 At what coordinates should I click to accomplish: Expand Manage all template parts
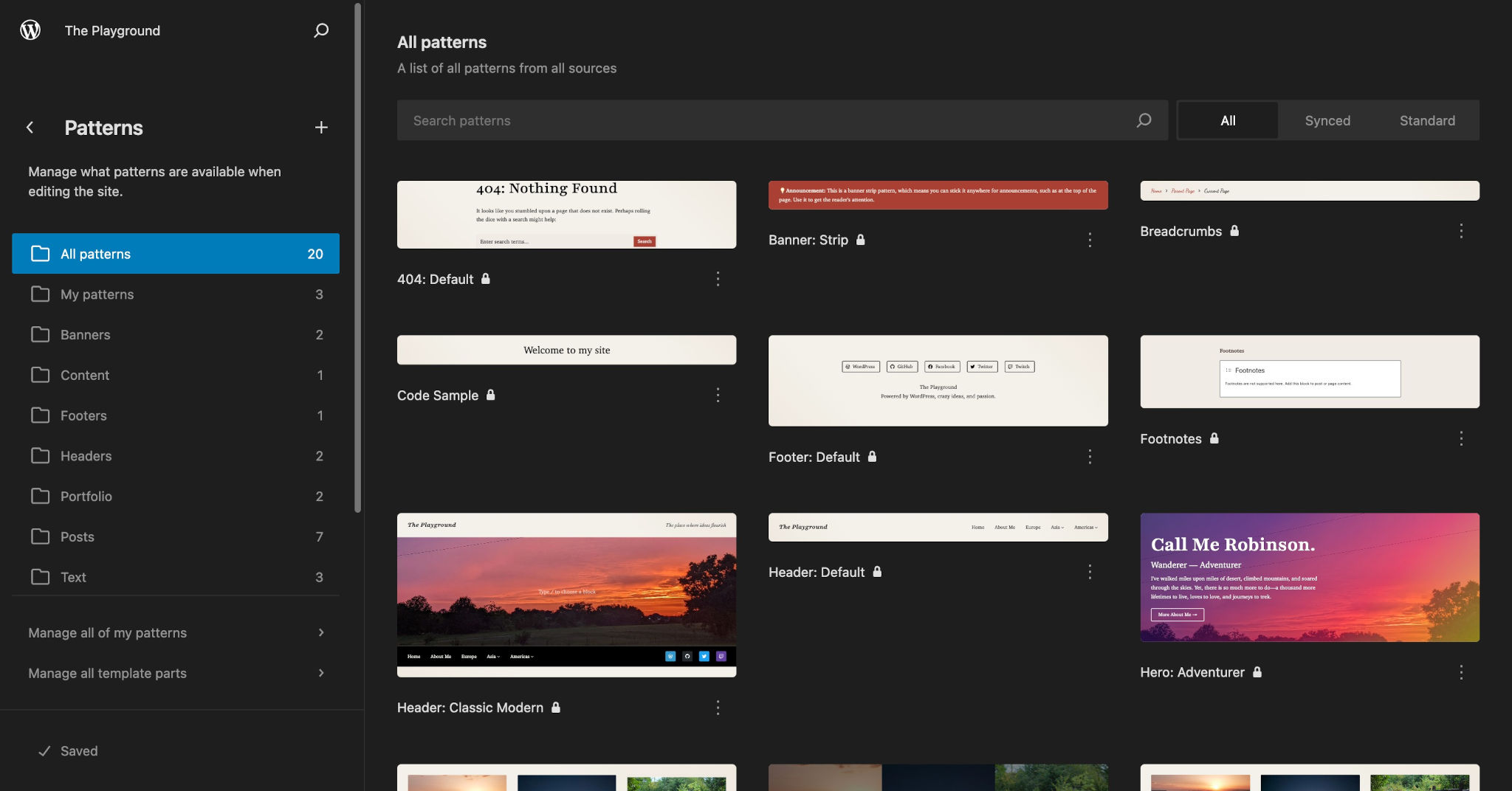tap(107, 673)
